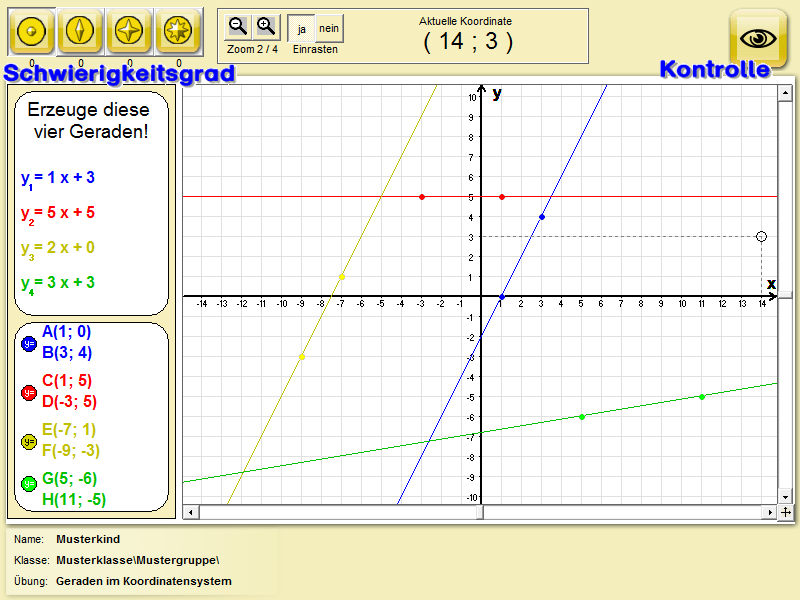Select the first difficulty level icon (circle)

(32, 33)
